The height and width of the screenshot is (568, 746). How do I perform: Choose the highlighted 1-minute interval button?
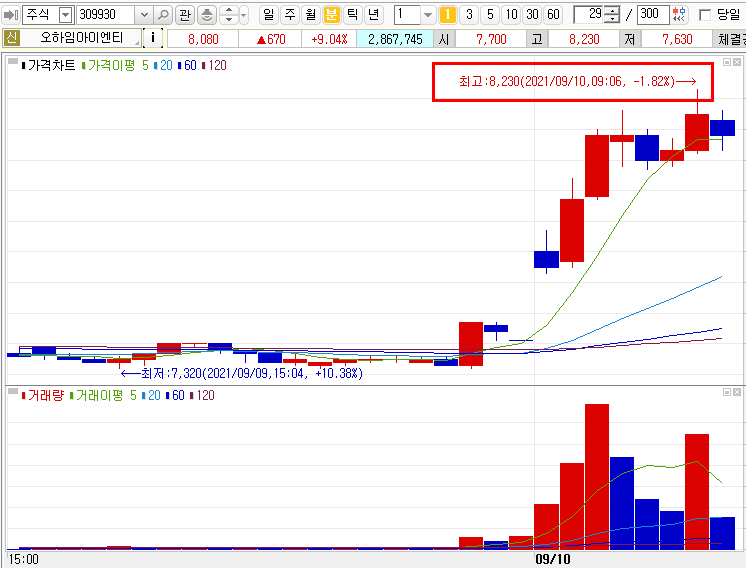tap(447, 15)
